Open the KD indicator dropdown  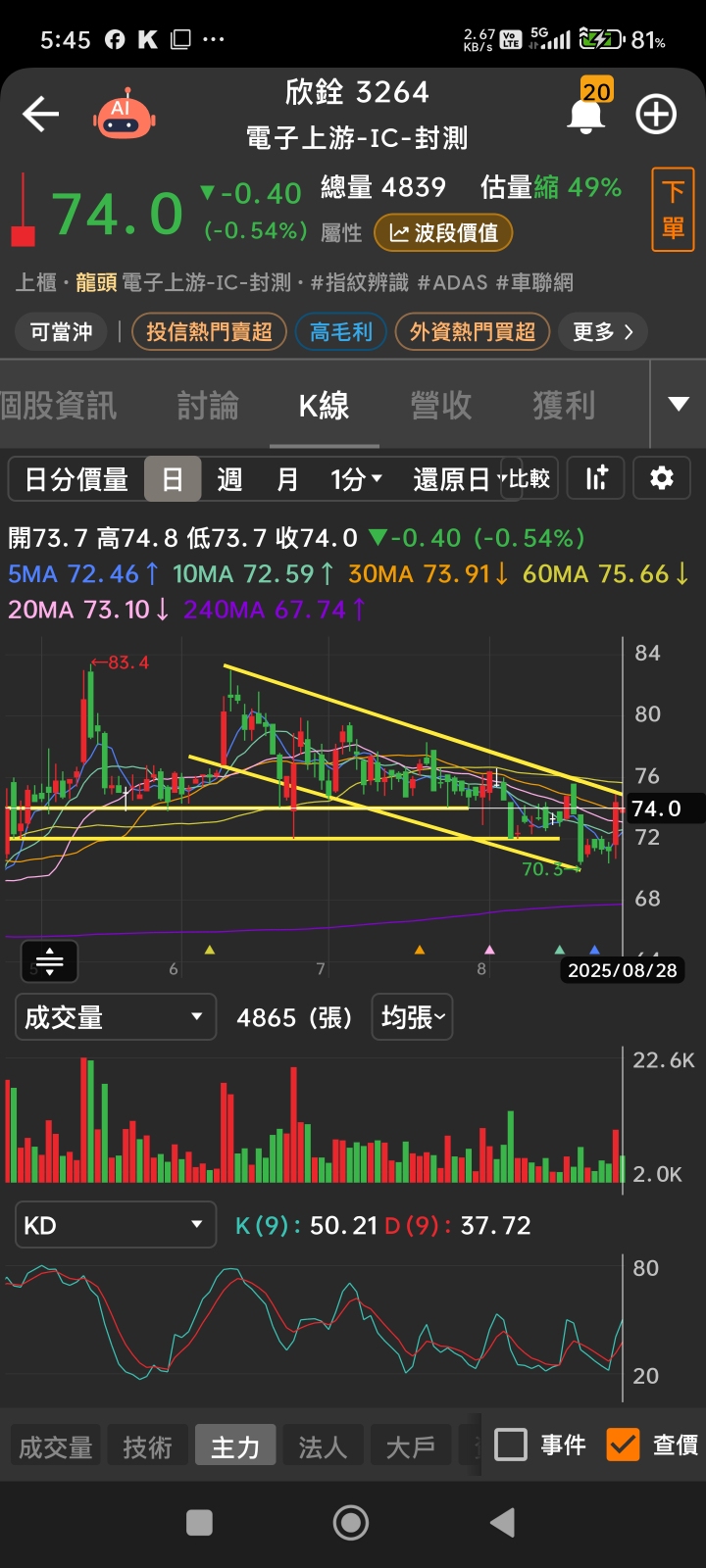tap(115, 1225)
